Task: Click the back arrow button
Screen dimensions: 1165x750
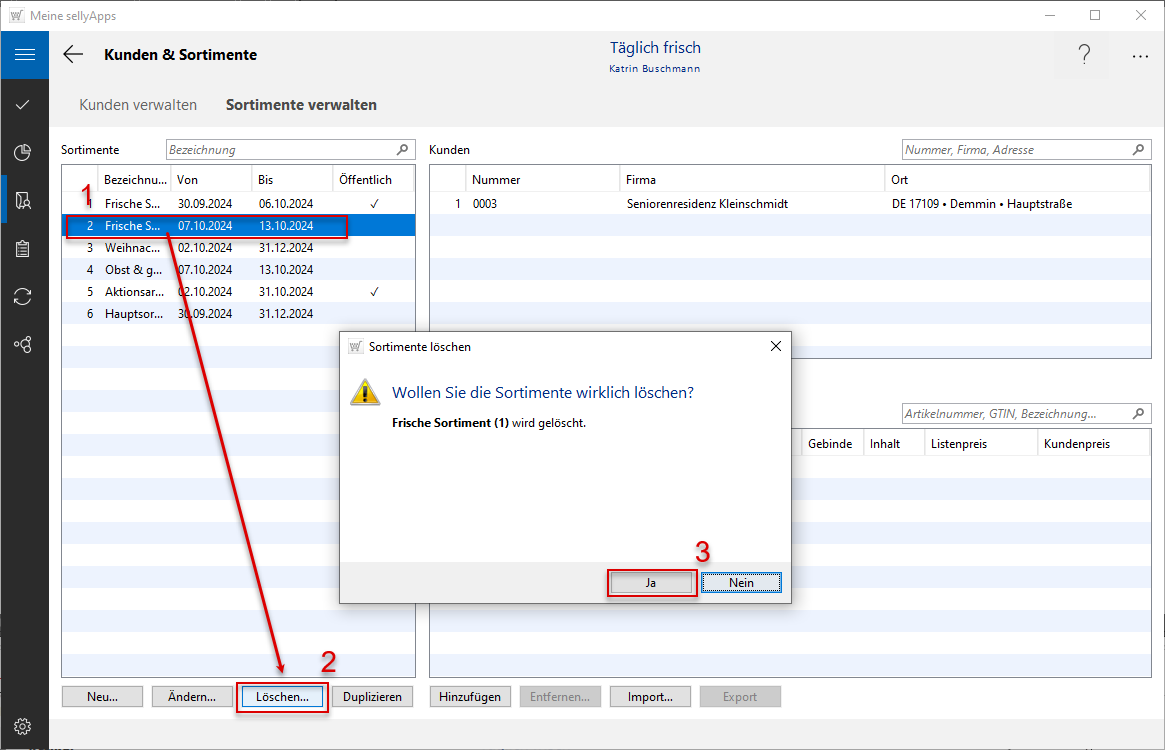Action: (x=73, y=55)
